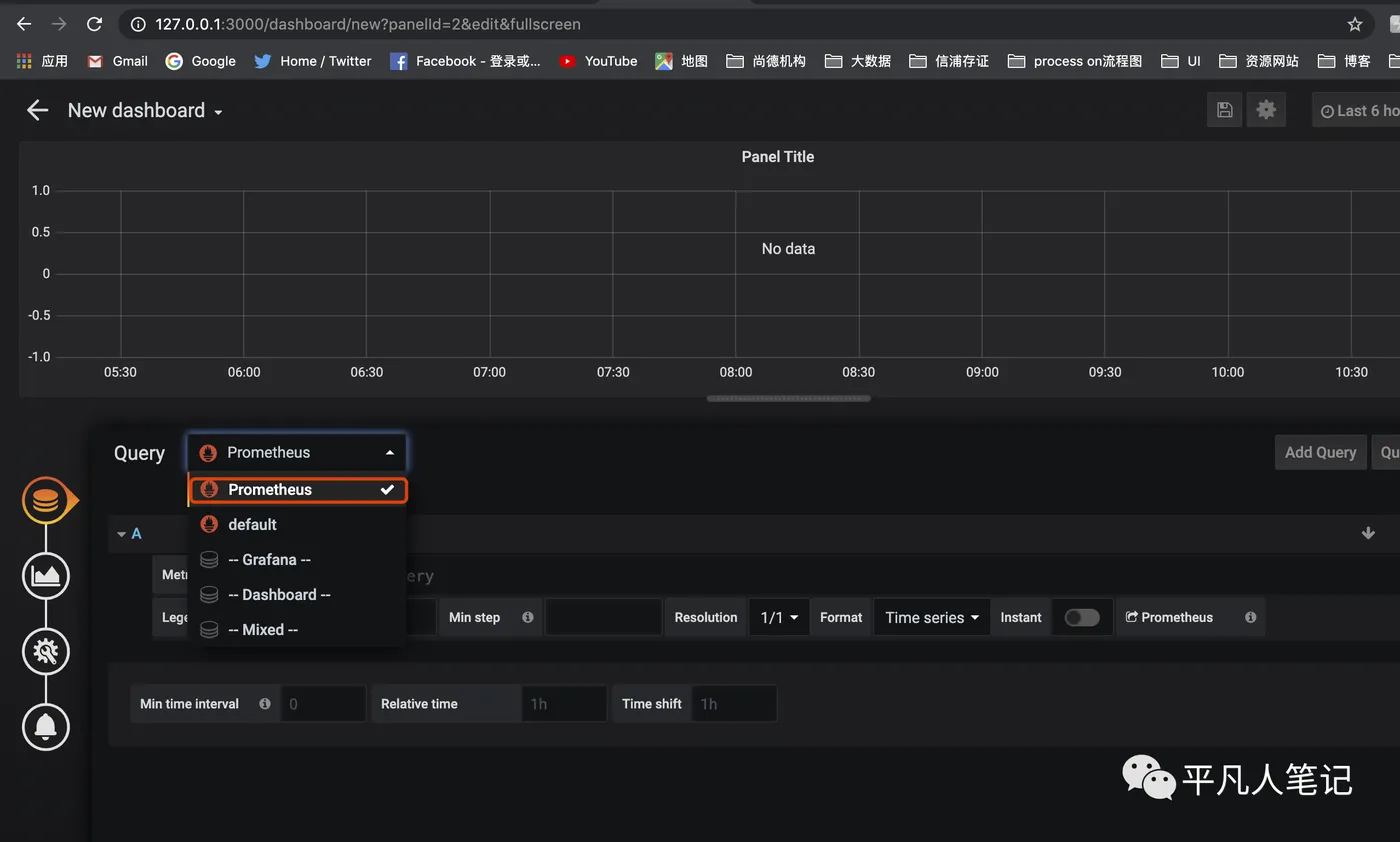Click the Min step input field
The height and width of the screenshot is (842, 1400).
tap(603, 617)
